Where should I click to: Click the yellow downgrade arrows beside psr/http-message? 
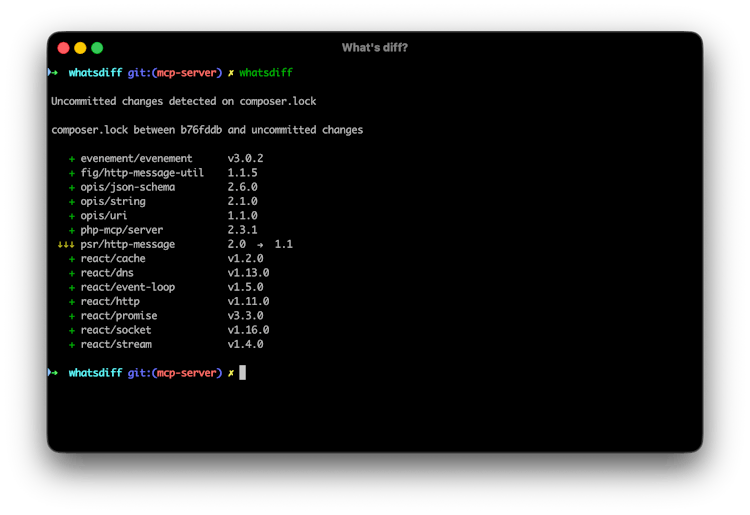[x=66, y=244]
